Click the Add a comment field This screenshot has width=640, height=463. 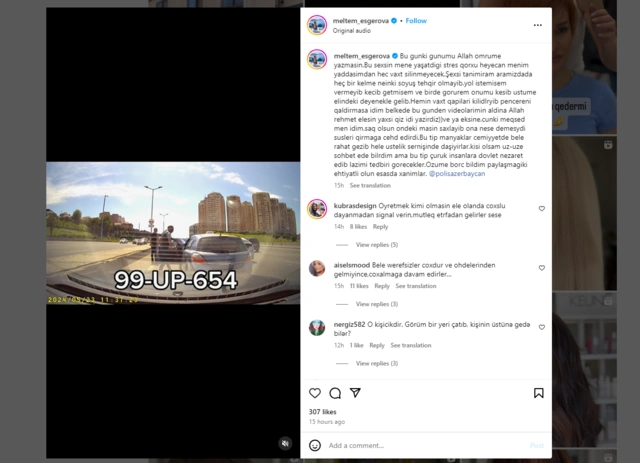(427, 445)
